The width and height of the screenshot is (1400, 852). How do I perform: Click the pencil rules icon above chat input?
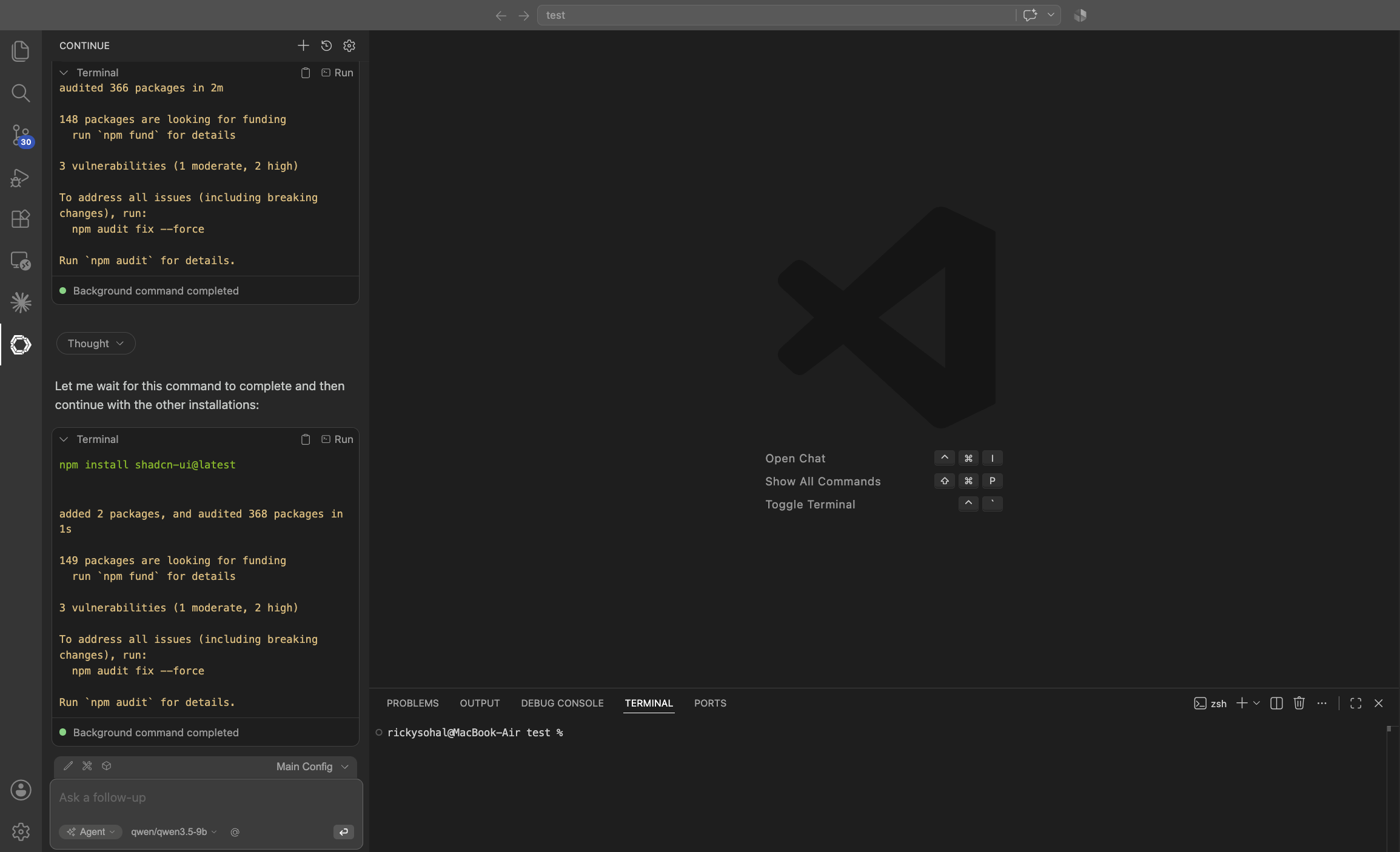(x=69, y=766)
